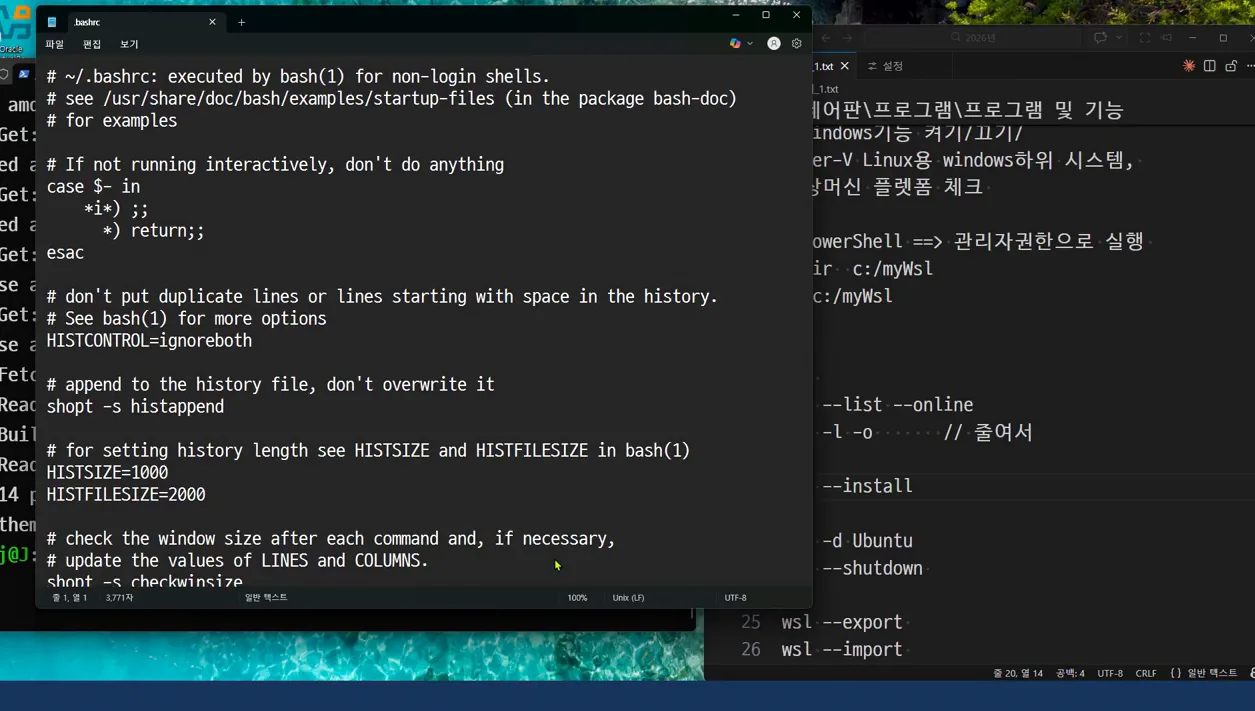Click the orange spark icon in editor tab bar

tap(1189, 66)
